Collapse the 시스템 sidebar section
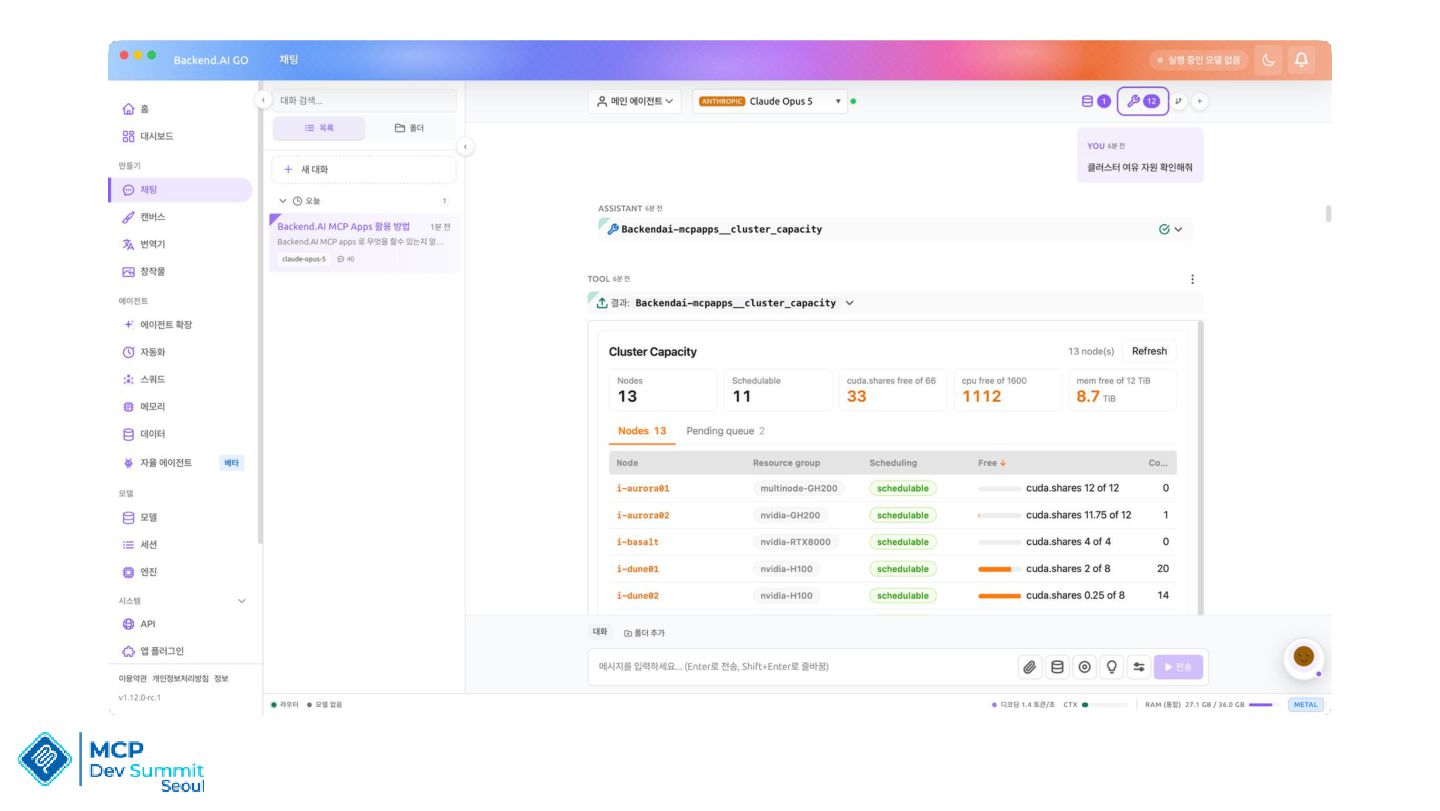Viewport: 1440px width, 811px height. tap(241, 601)
